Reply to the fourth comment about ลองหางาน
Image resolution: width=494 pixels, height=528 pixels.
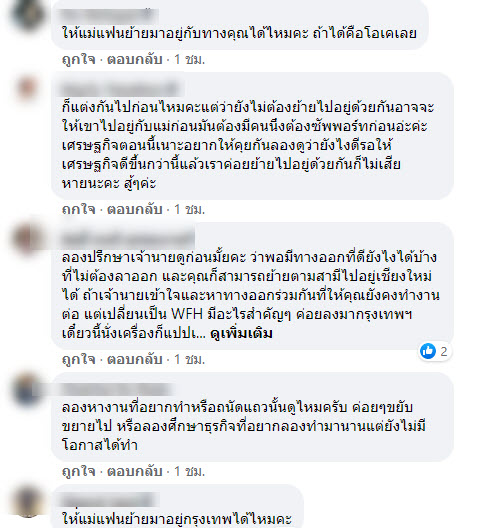(x=135, y=471)
